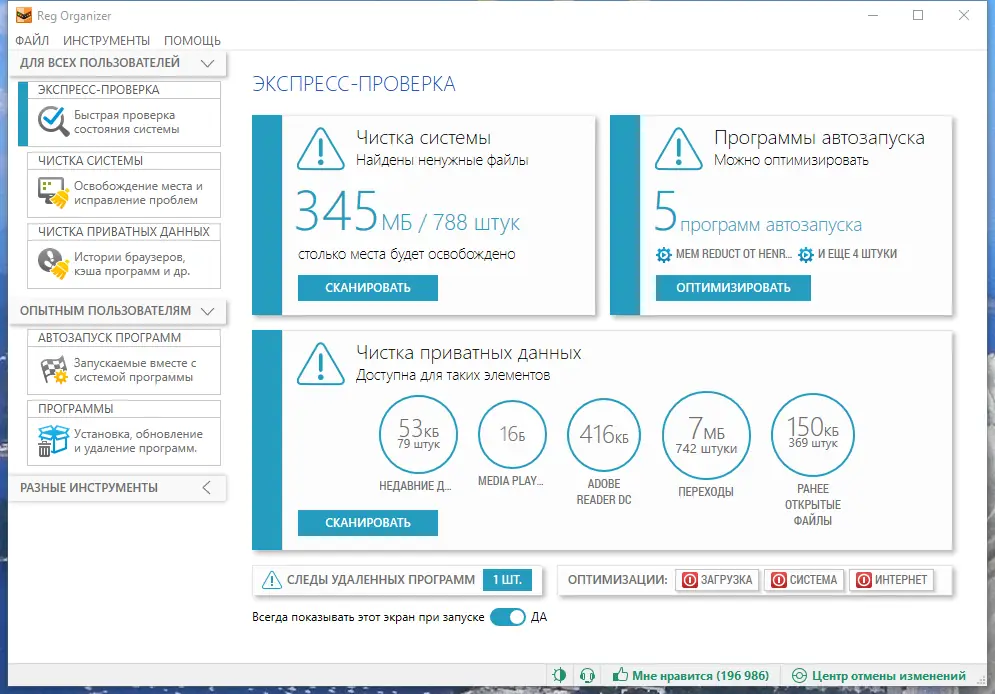
Task: Click warning icon by Следы удаленных программ
Action: coord(272,580)
